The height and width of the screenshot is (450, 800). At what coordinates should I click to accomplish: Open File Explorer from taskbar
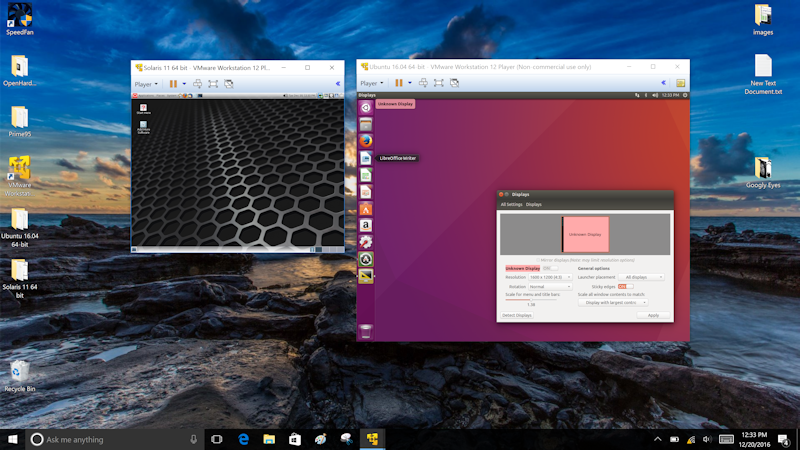(x=269, y=439)
